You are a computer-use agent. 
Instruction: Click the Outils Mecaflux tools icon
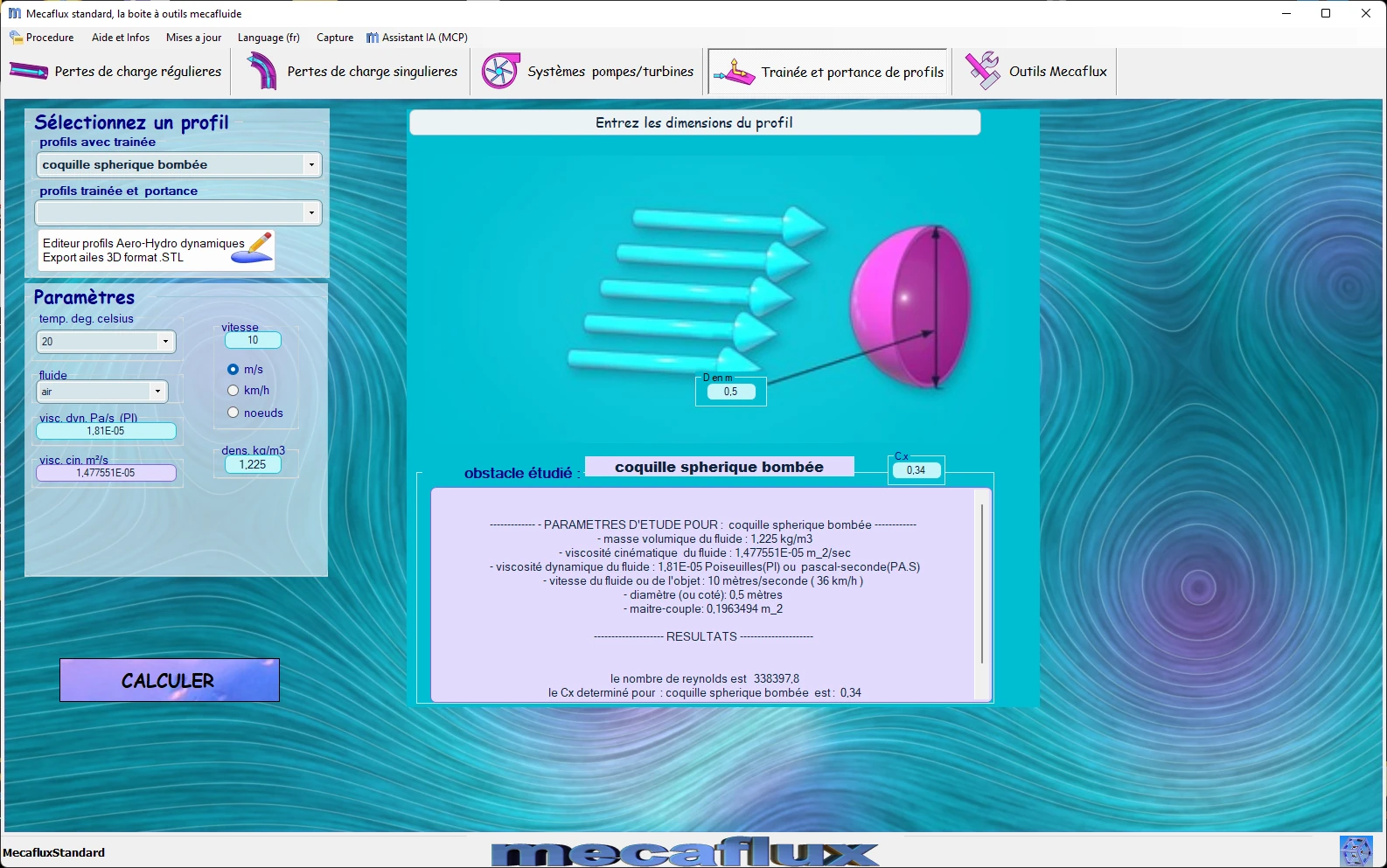pyautogui.click(x=982, y=71)
